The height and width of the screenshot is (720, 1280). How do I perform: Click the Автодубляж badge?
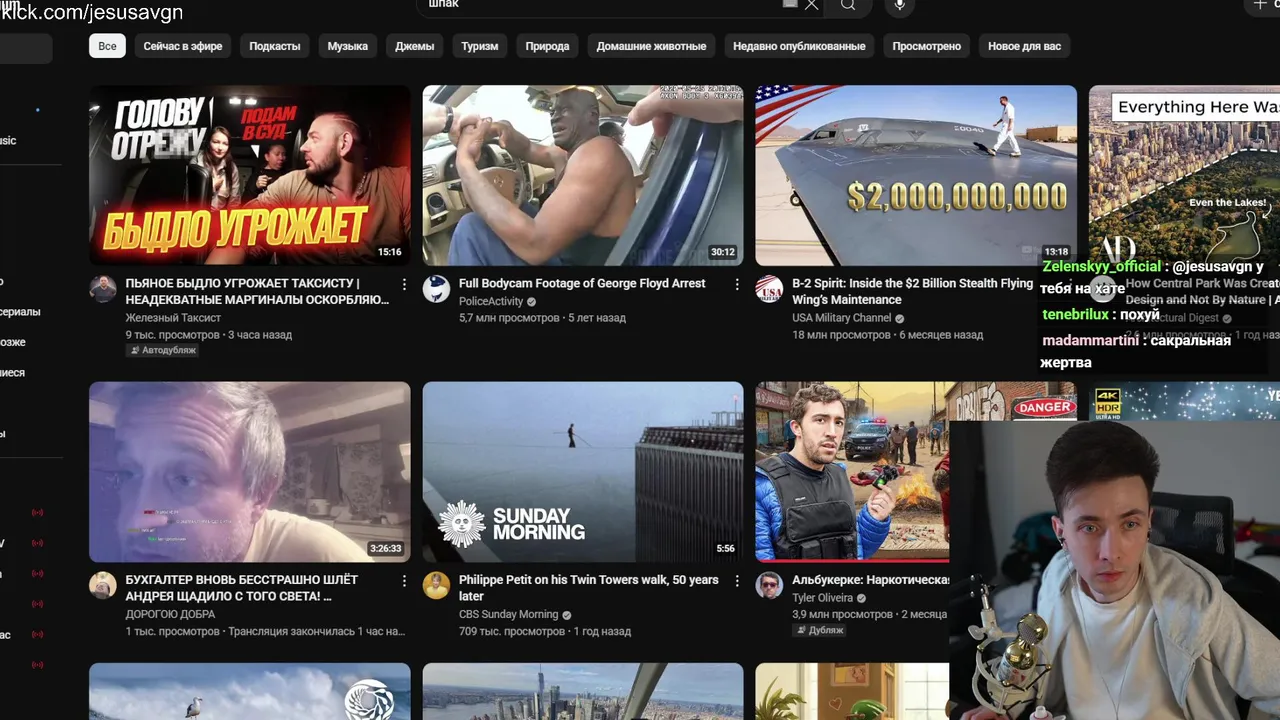162,351
